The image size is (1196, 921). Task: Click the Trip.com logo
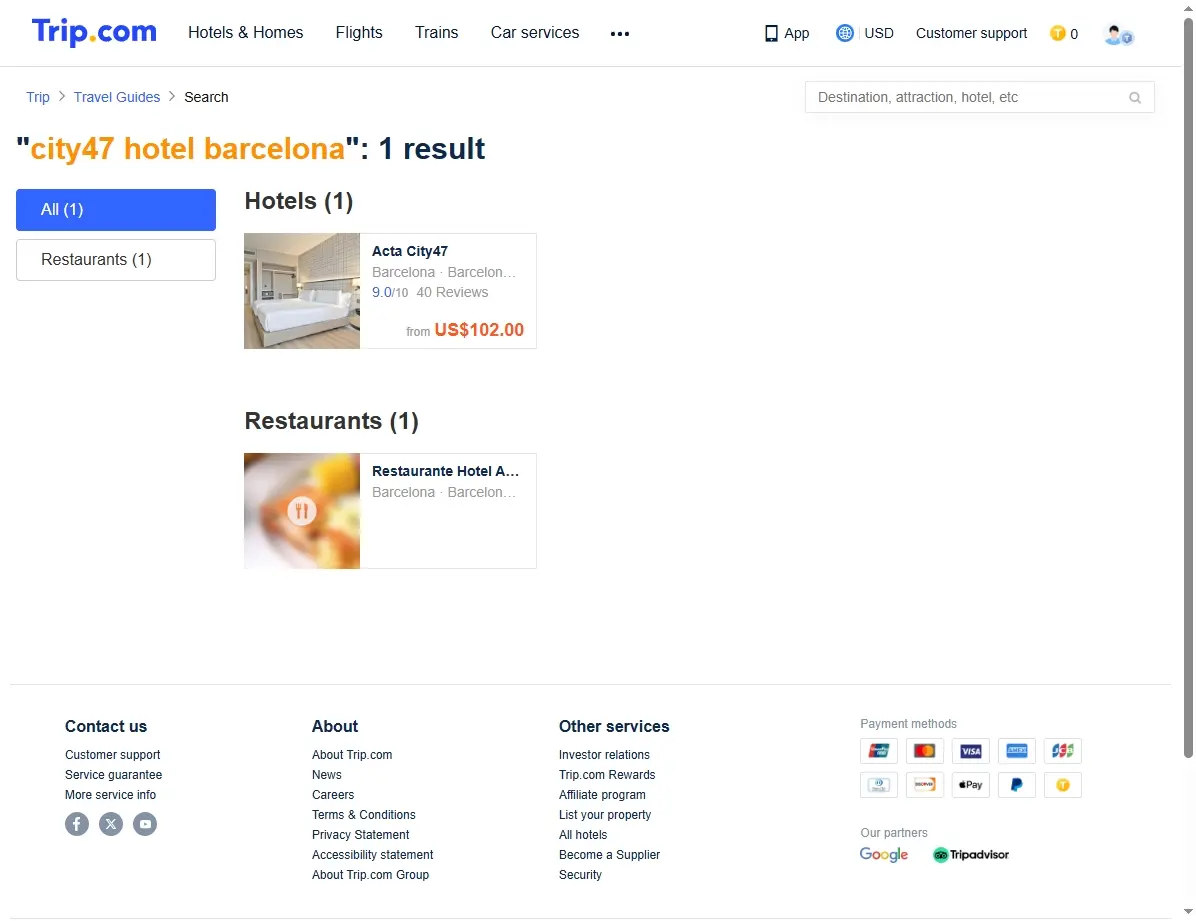tap(94, 32)
